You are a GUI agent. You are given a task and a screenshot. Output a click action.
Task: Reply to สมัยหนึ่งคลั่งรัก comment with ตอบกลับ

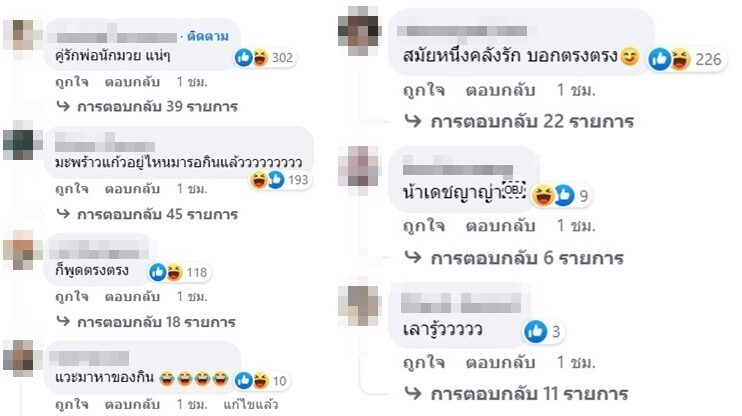(500, 90)
